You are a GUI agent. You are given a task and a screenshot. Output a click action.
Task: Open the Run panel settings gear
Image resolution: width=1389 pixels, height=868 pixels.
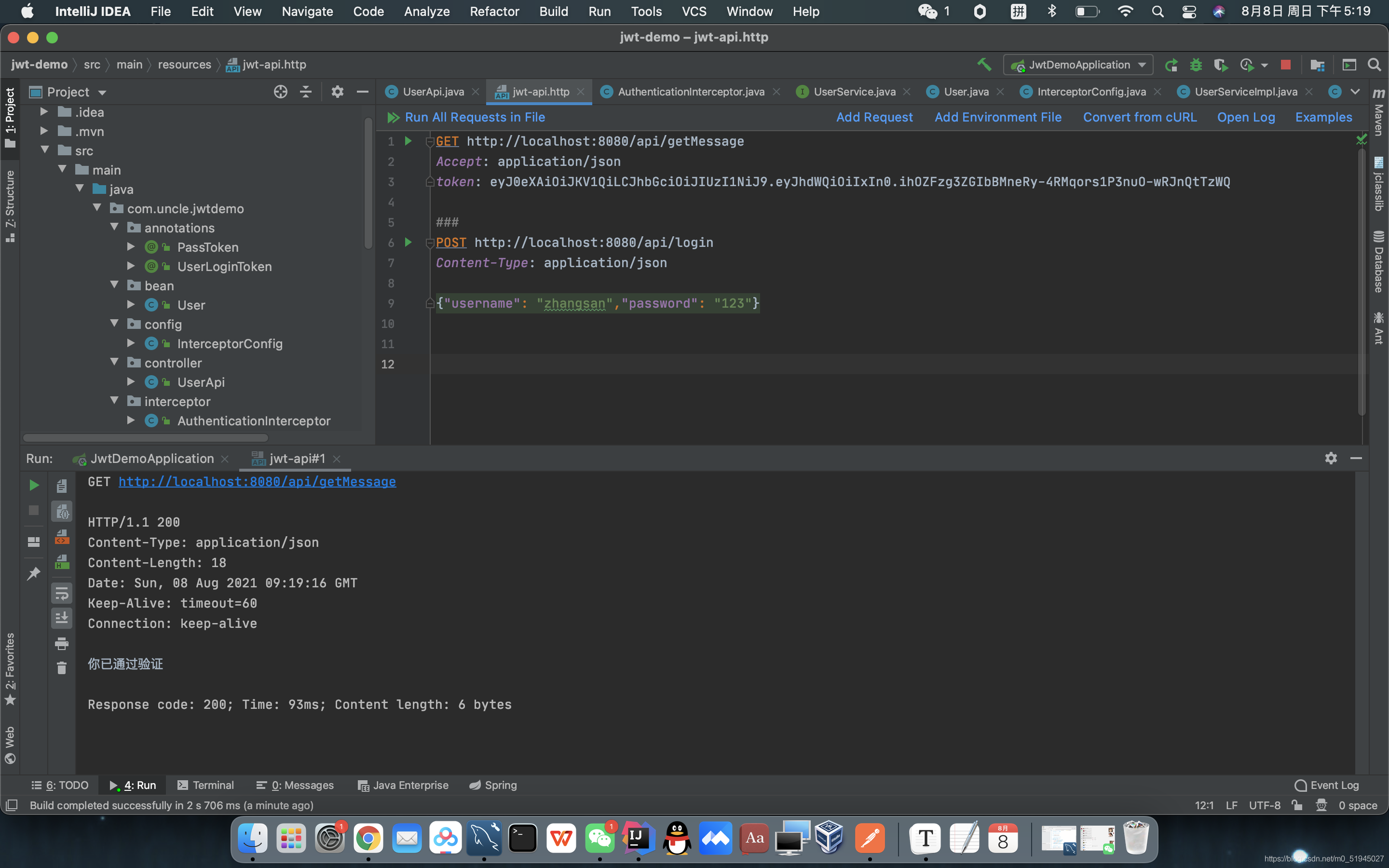[1331, 458]
